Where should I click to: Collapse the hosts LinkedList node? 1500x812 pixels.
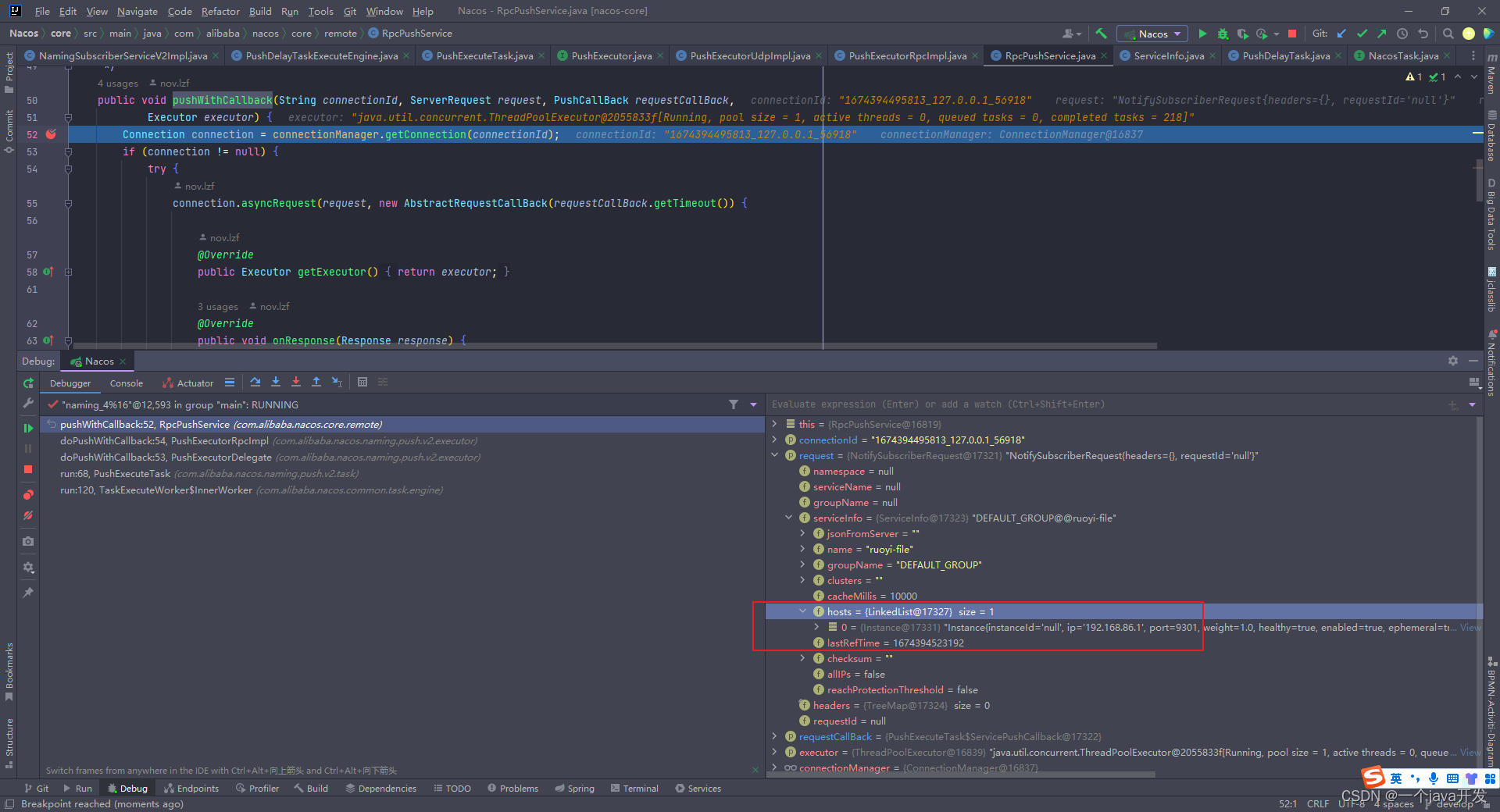click(x=802, y=611)
